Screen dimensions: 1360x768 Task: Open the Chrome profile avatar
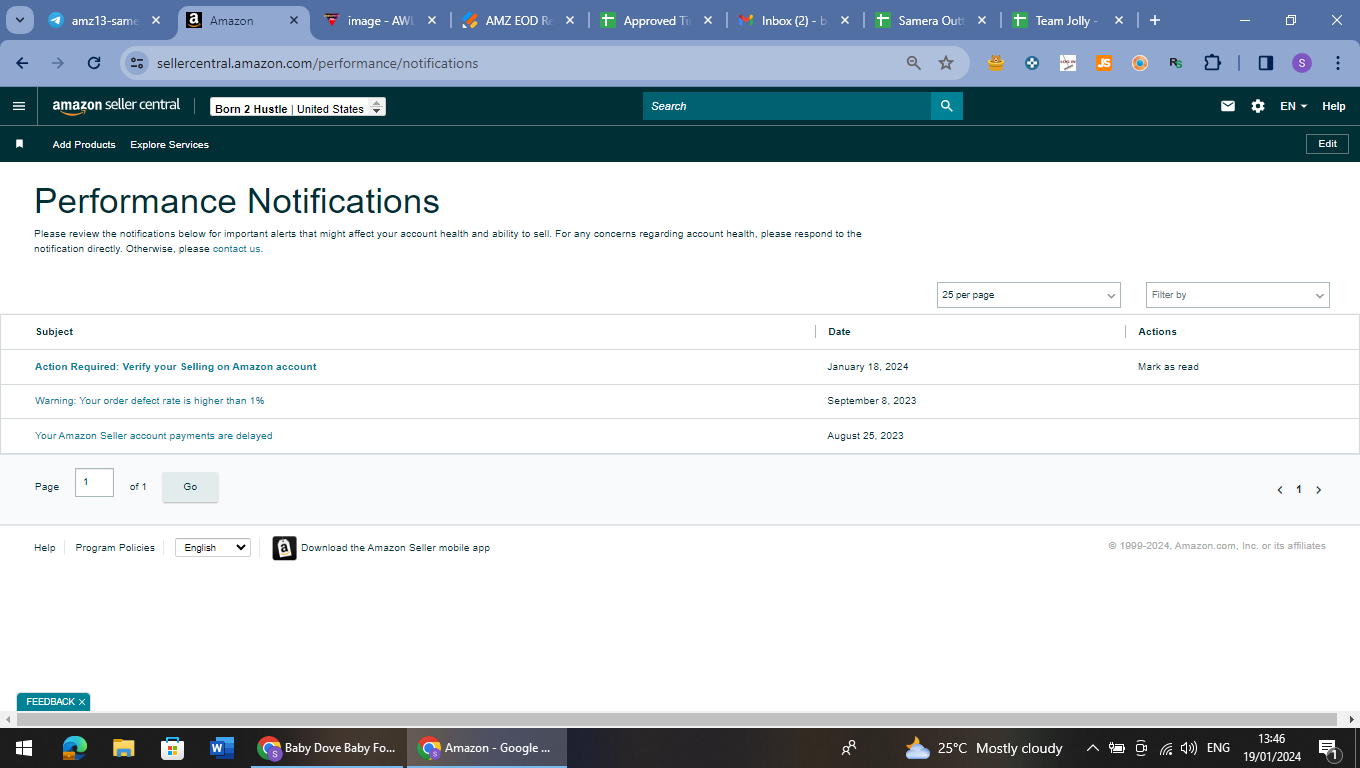(x=1302, y=63)
